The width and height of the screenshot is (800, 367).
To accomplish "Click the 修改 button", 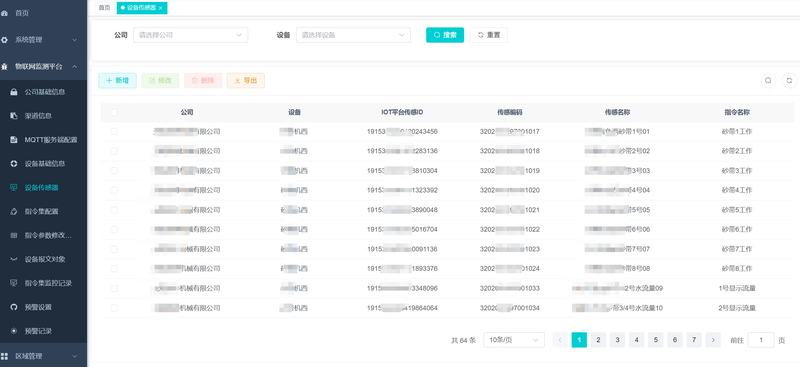I will tap(160, 81).
